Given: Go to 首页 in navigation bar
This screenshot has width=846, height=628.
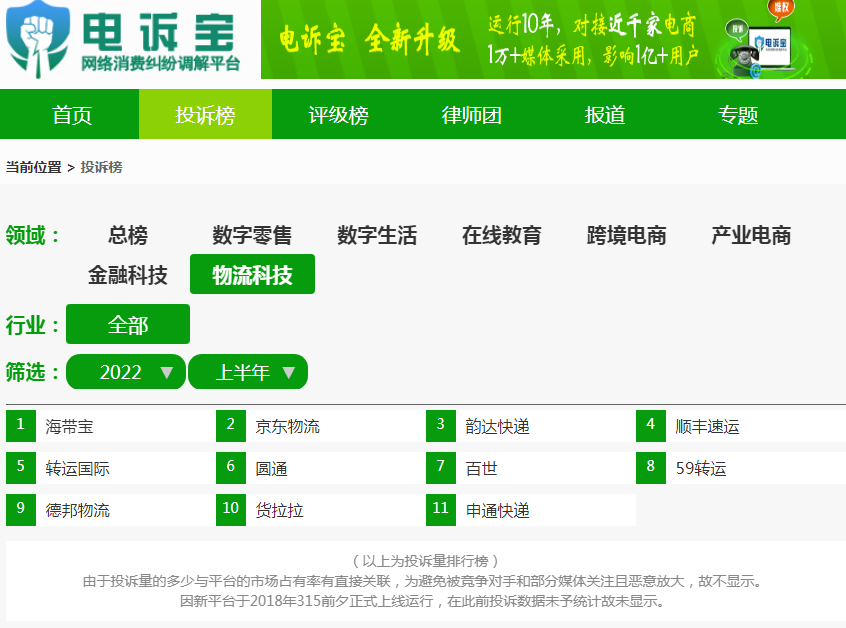Looking at the screenshot, I should [72, 115].
